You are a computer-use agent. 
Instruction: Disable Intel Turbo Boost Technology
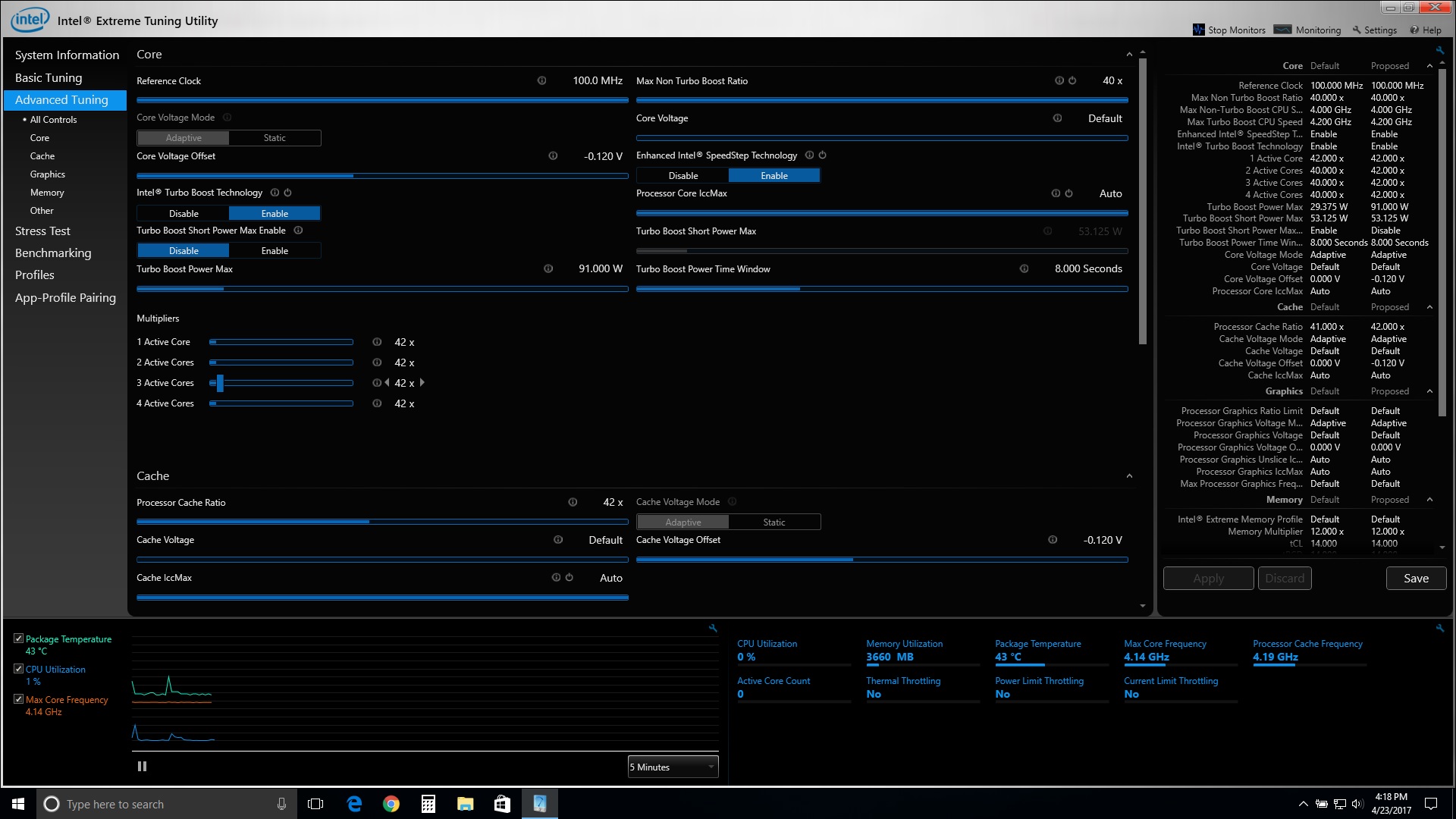point(184,214)
